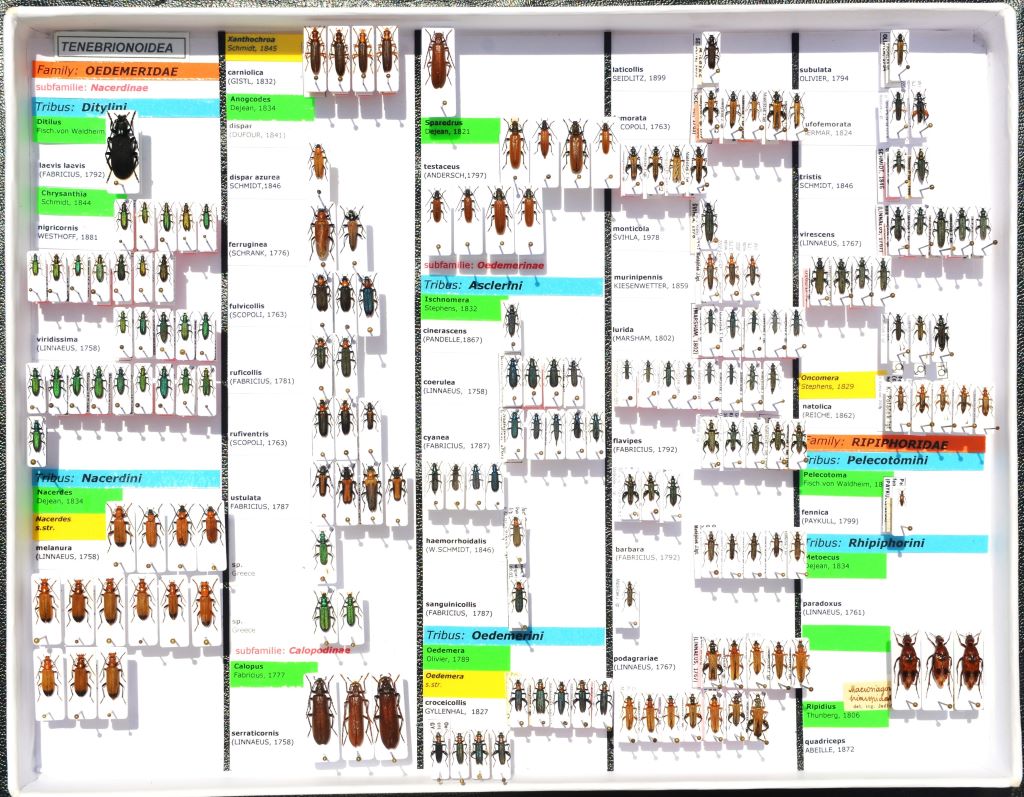The height and width of the screenshot is (797, 1024).
Task: Click the green Ischnomera Stephens label
Action: tap(459, 307)
